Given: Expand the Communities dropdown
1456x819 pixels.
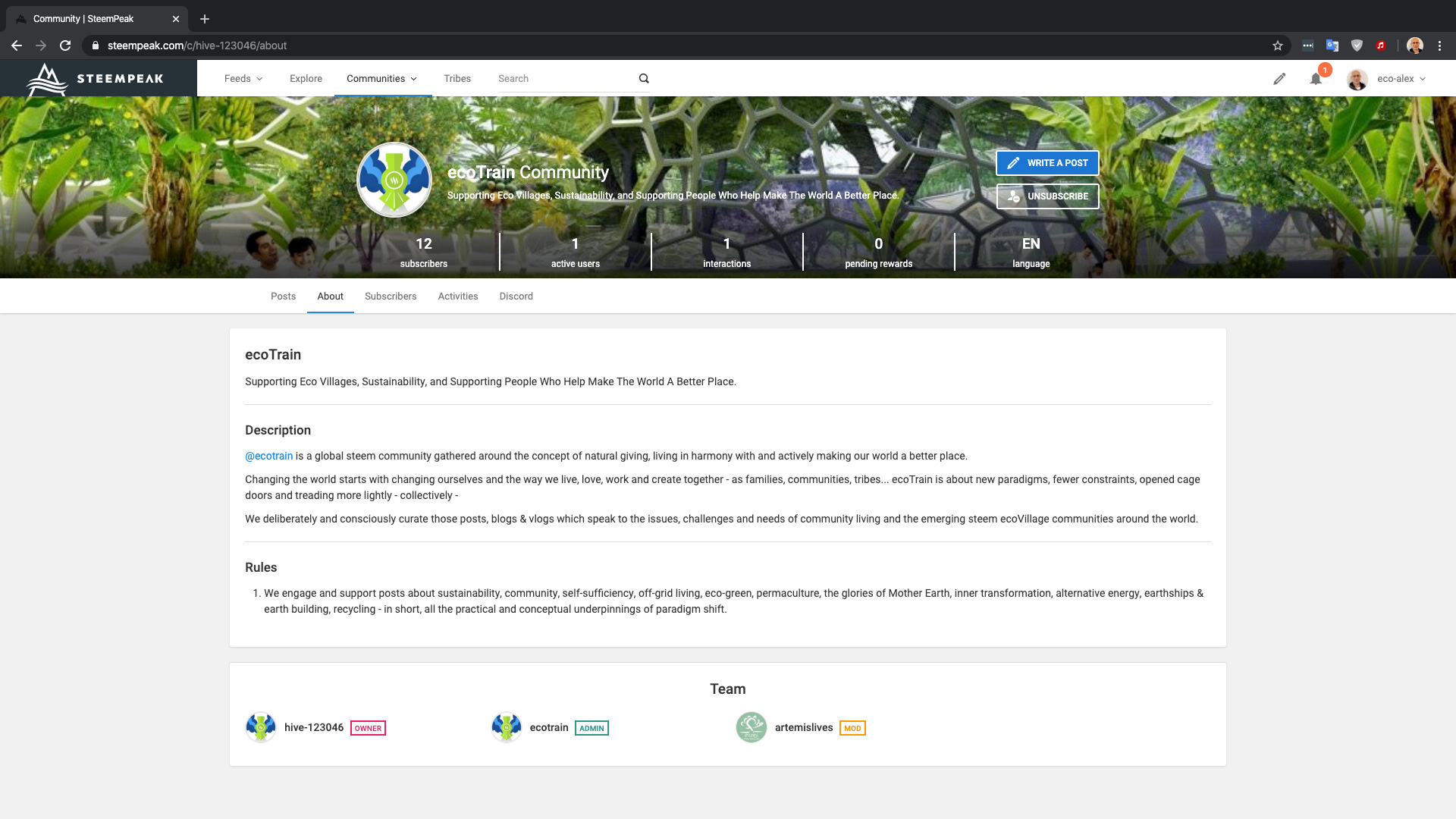Looking at the screenshot, I should click(382, 79).
